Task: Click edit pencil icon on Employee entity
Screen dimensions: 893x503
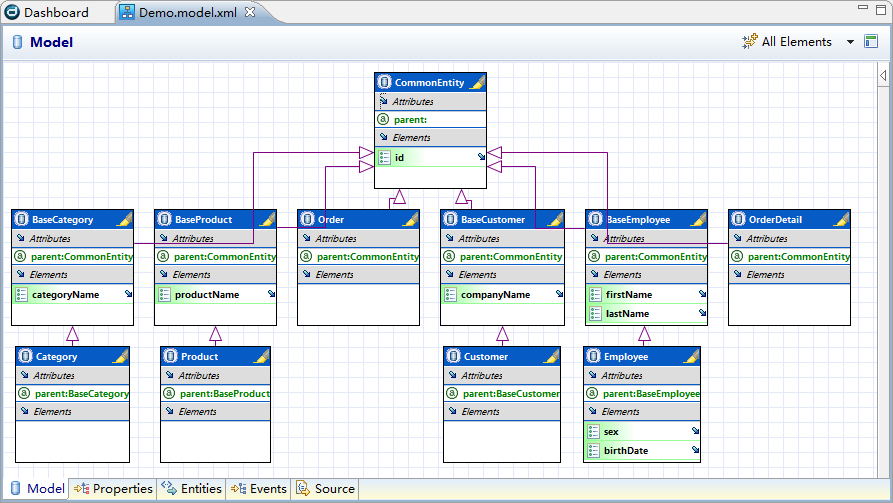Action: coord(691,356)
